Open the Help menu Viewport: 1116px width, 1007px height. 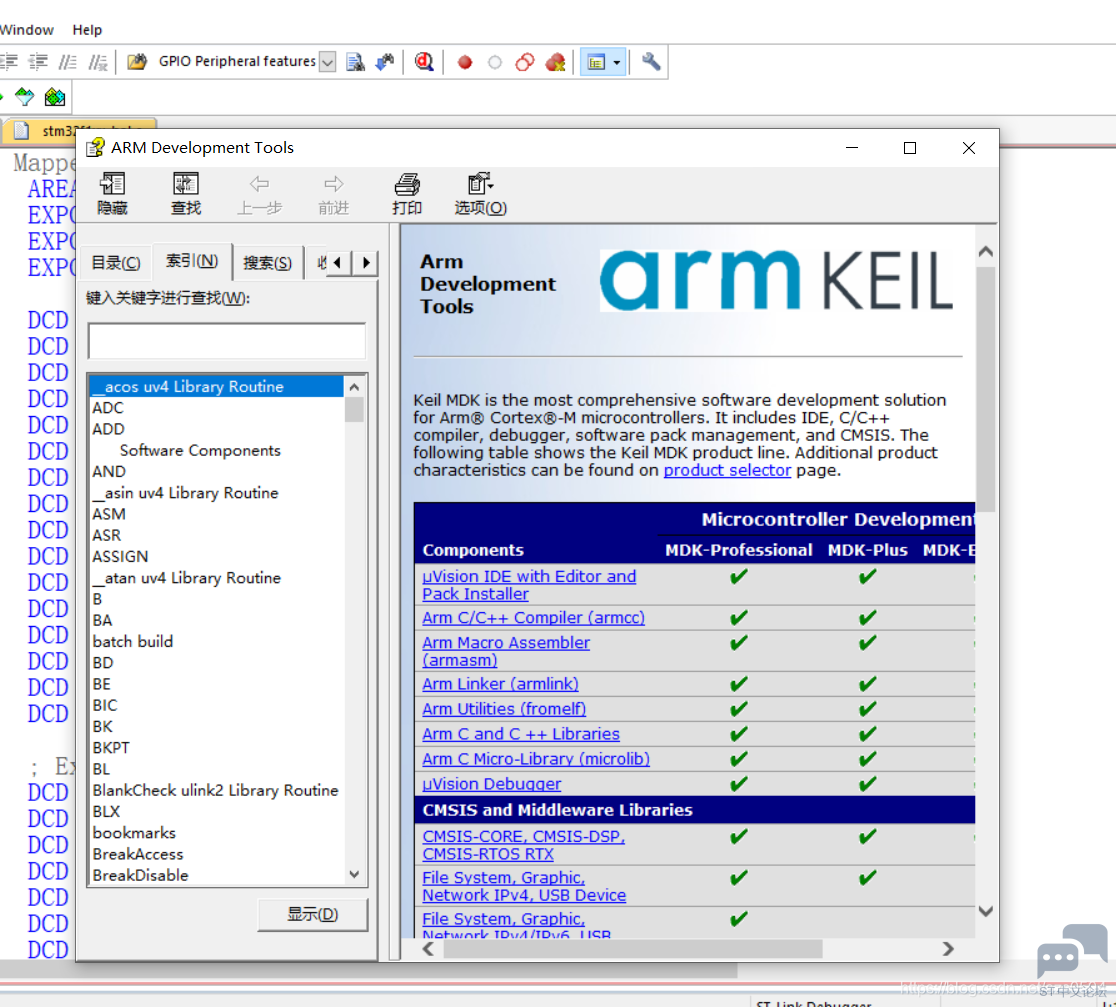87,30
